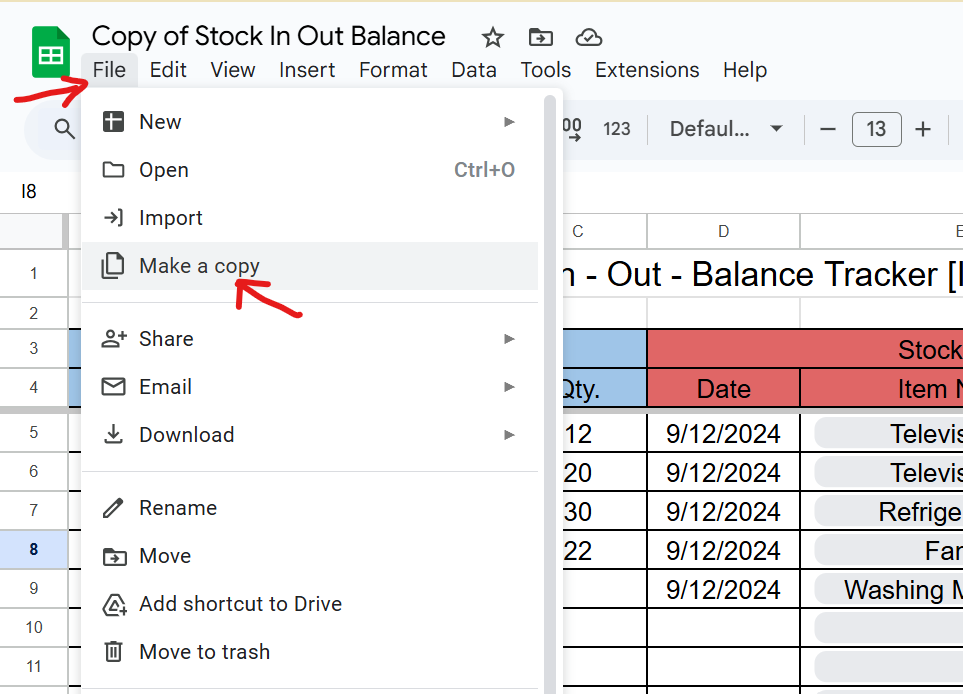Viewport: 963px width, 694px height.
Task: Decrease font size with minus button
Action: point(827,129)
